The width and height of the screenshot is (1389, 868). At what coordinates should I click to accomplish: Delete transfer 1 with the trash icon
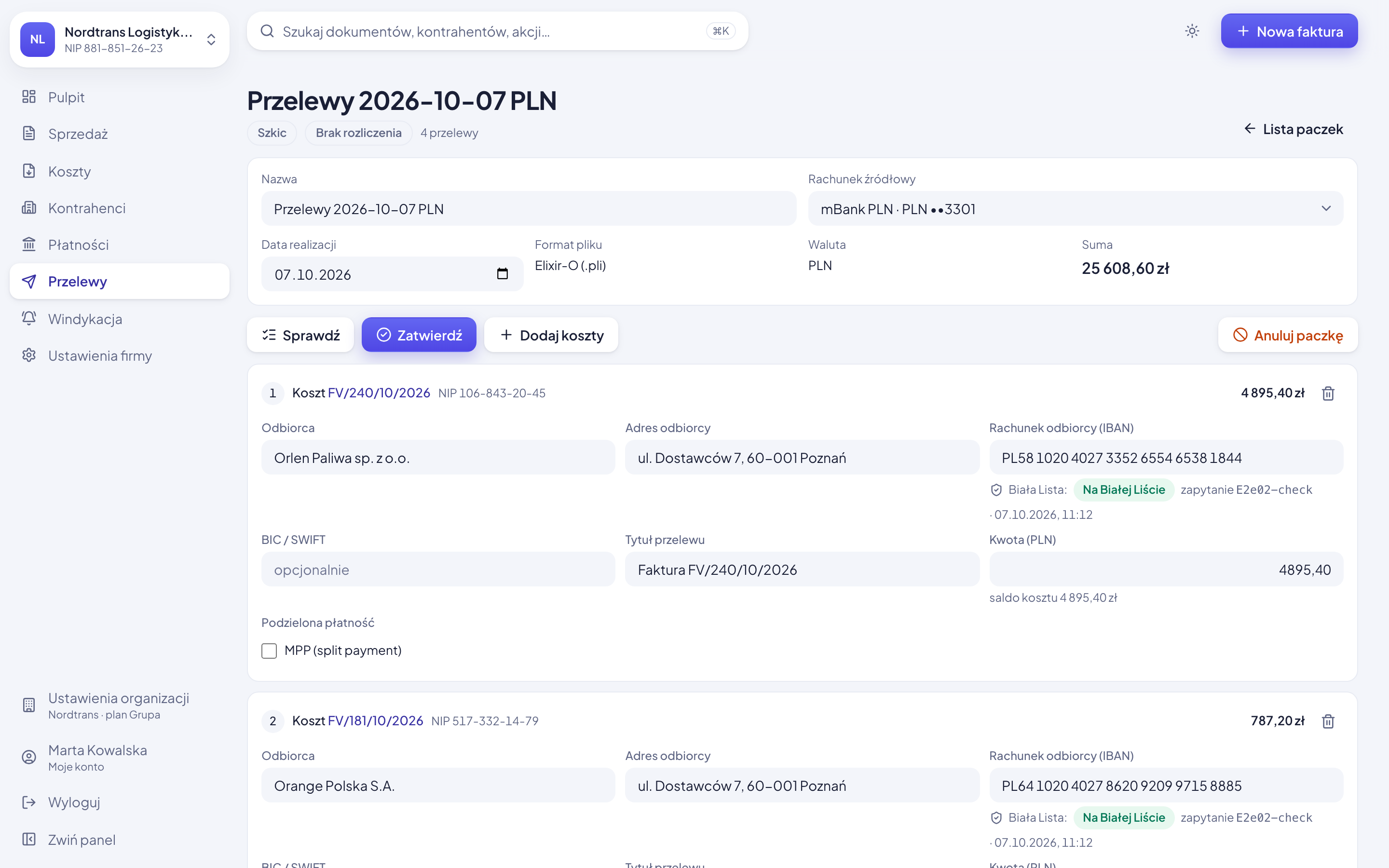1328,393
